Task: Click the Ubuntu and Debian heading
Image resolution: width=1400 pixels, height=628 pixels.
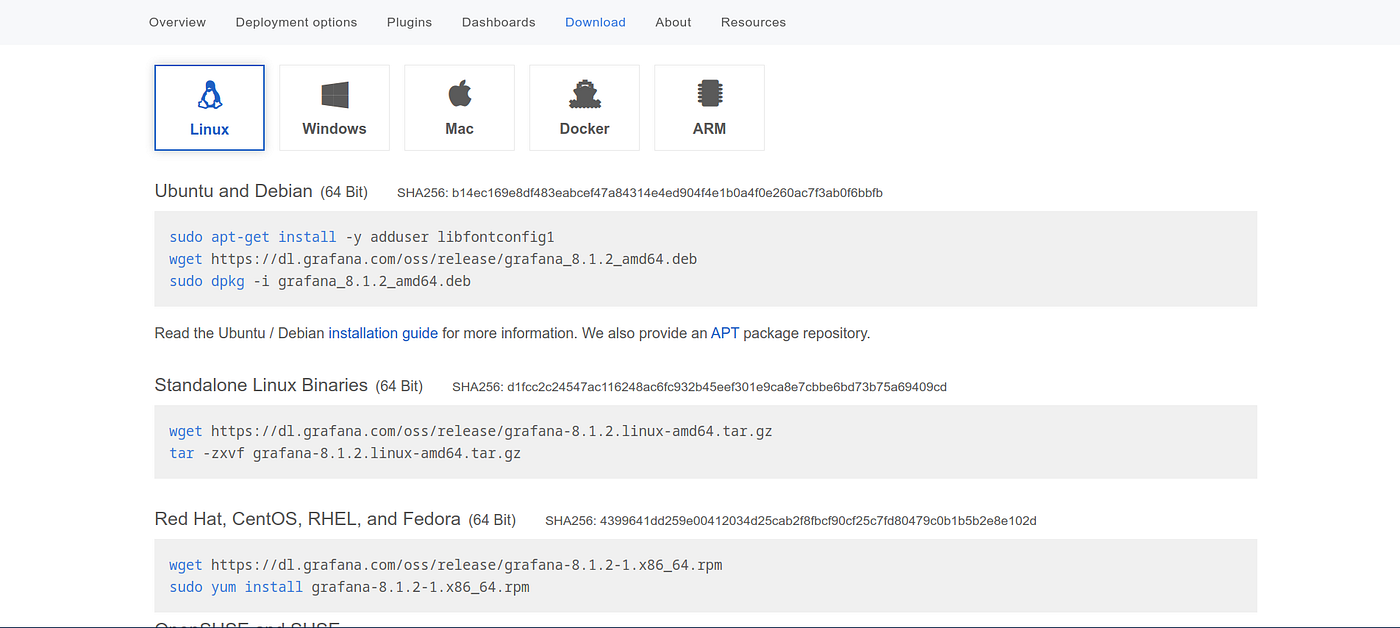Action: [x=234, y=191]
